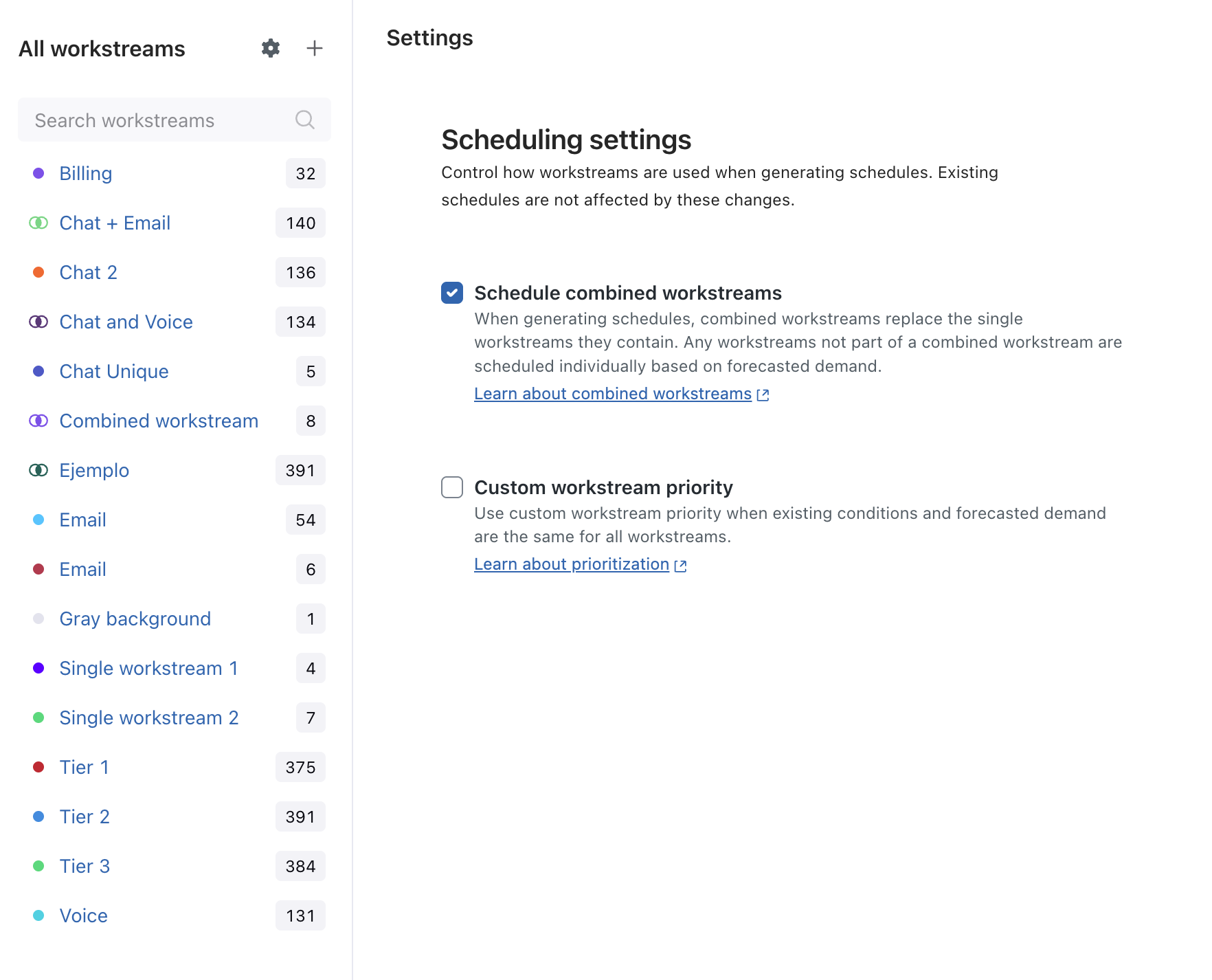Click the Chat + Email combined icon
The width and height of the screenshot is (1212, 980).
click(38, 223)
